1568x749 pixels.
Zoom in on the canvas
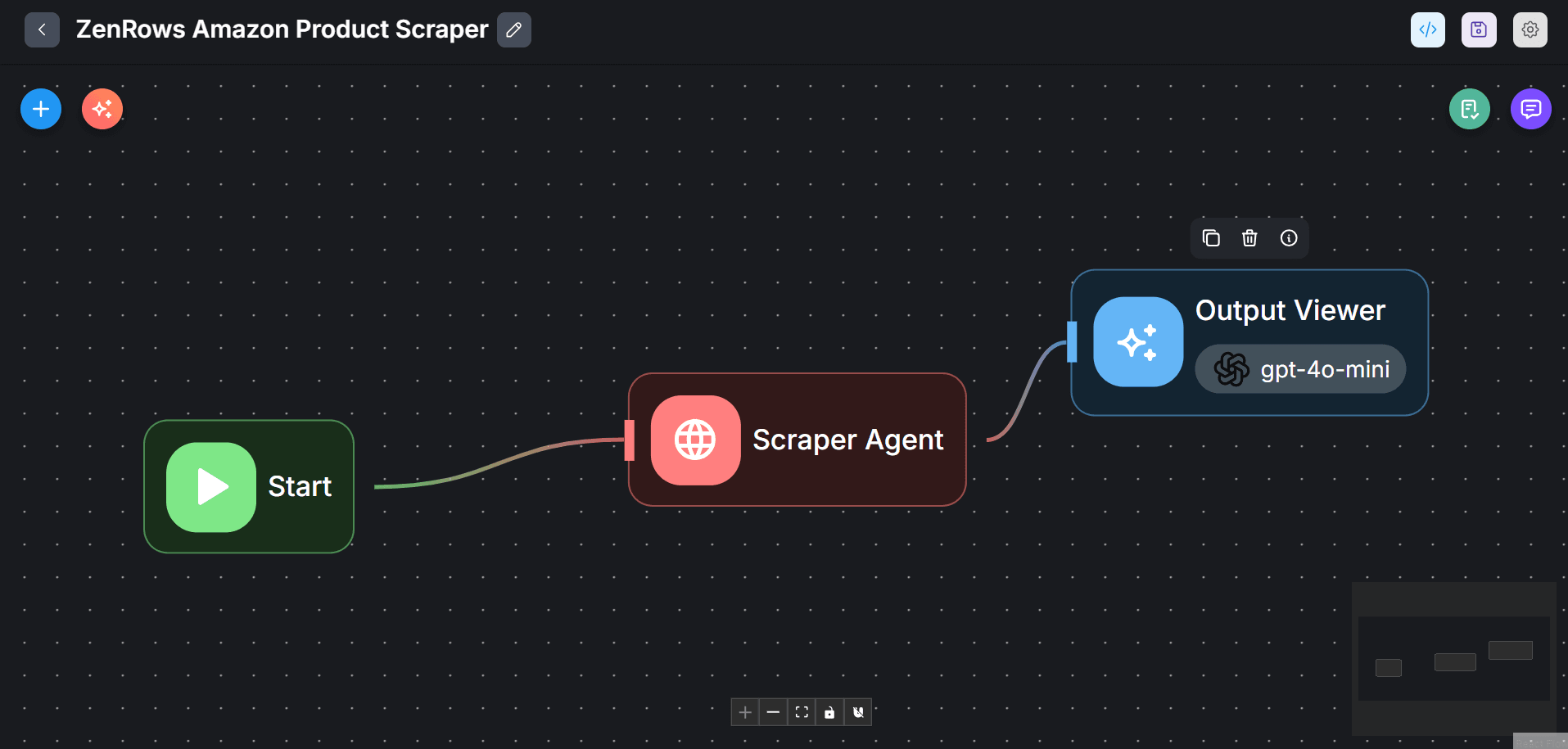point(745,712)
